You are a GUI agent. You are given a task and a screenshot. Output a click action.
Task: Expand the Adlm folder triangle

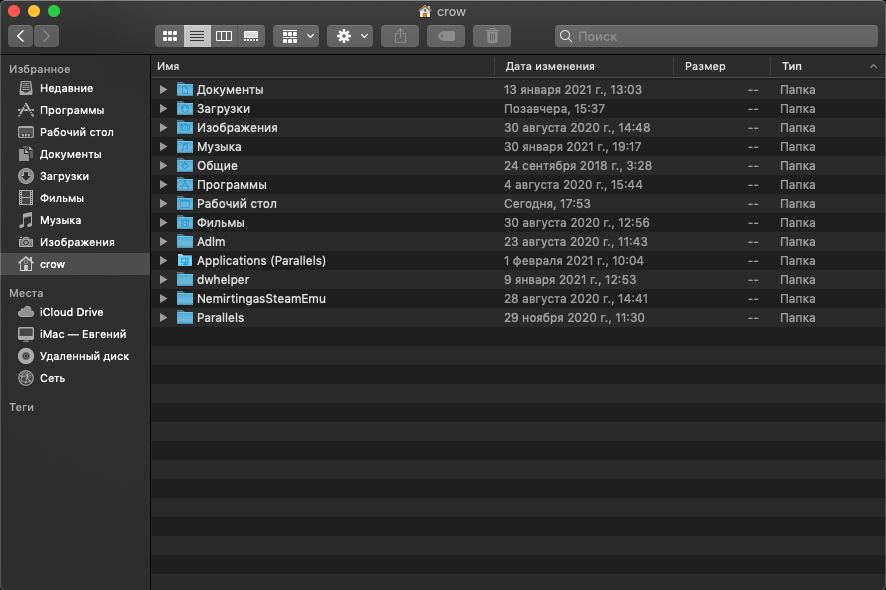163,241
